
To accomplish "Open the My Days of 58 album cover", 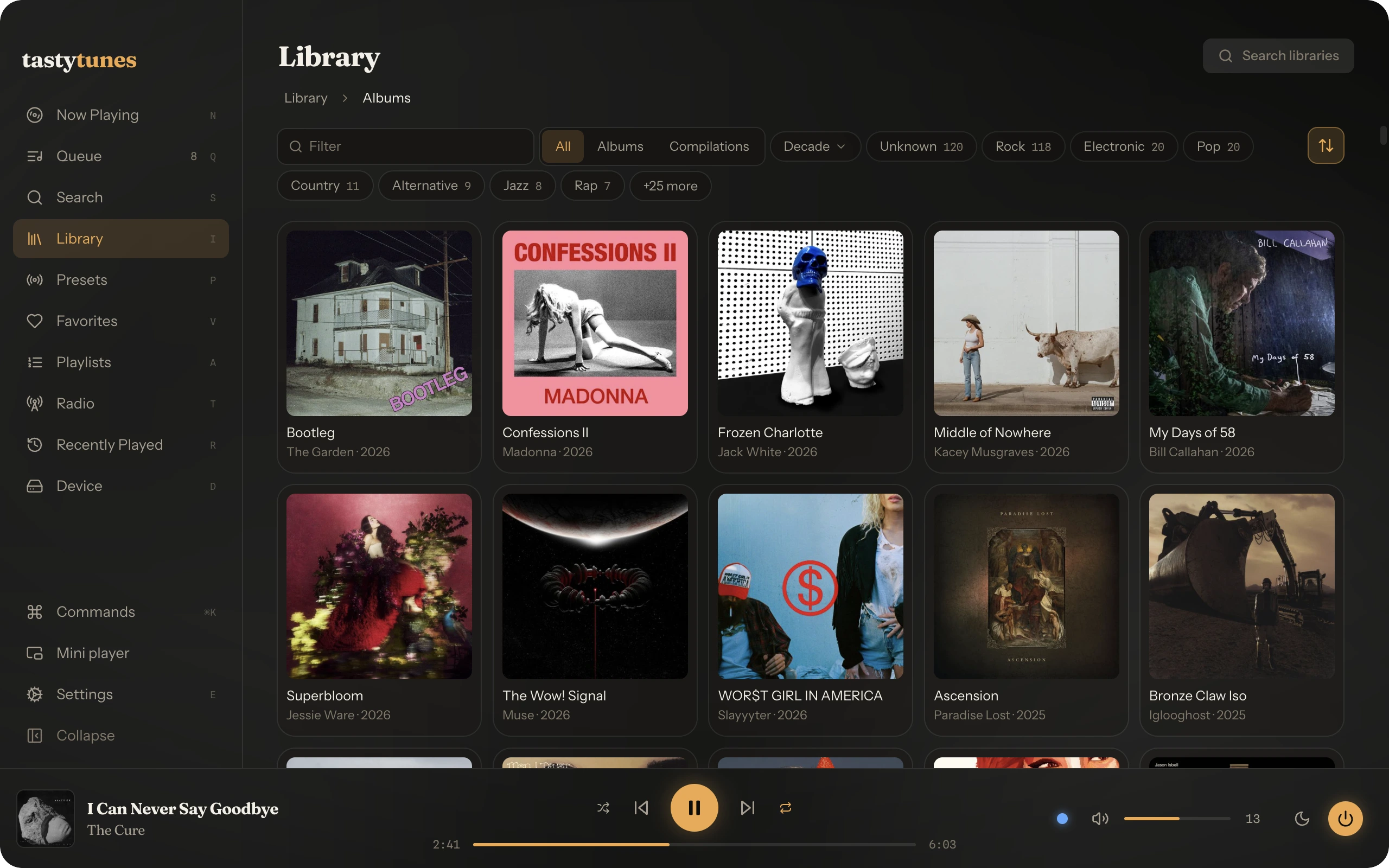I will pyautogui.click(x=1241, y=323).
